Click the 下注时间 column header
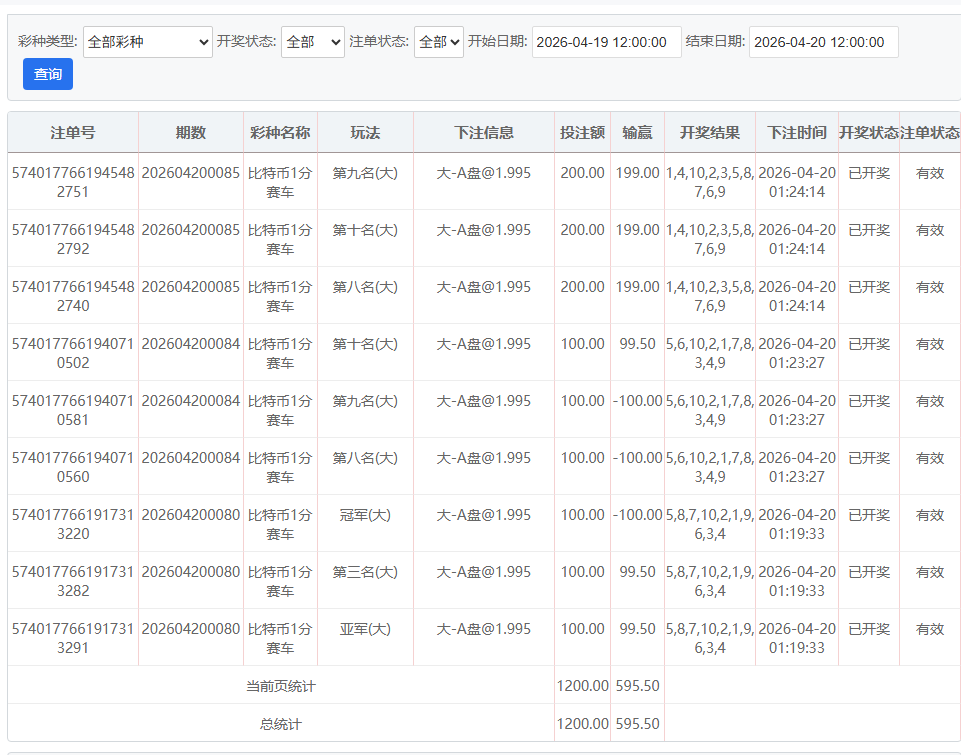The height and width of the screenshot is (755, 961). (797, 133)
